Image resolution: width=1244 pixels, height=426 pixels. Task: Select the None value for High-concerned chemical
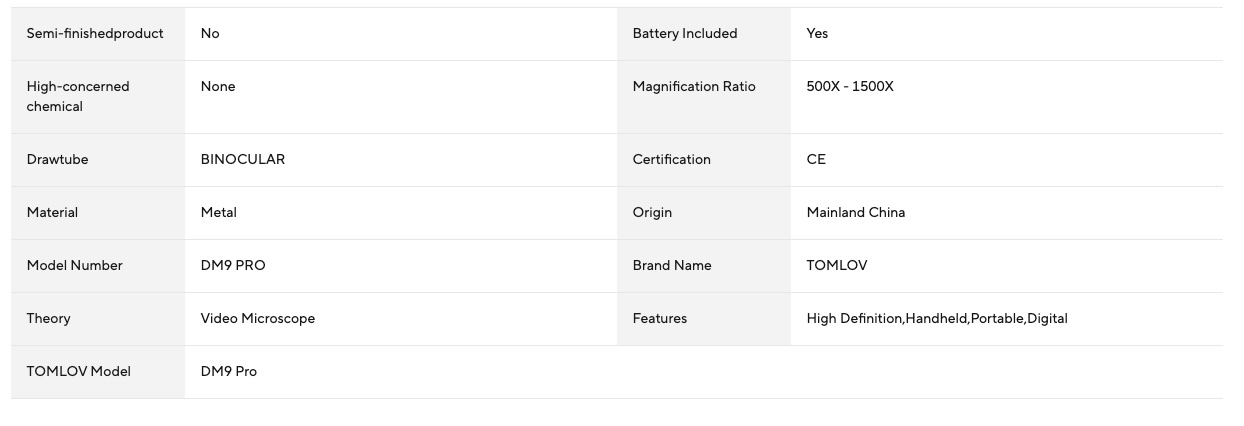tap(218, 87)
